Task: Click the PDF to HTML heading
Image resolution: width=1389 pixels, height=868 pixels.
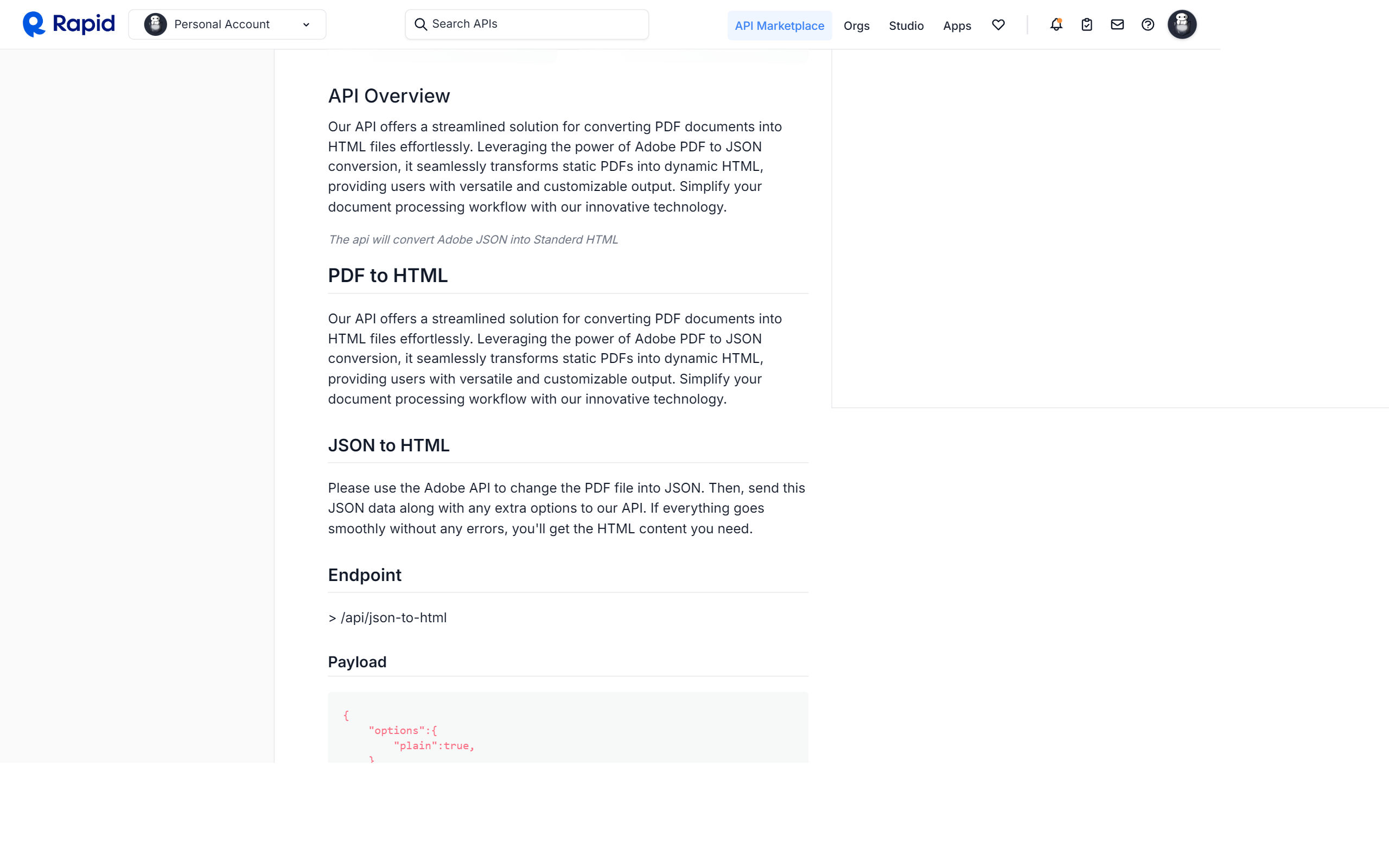Action: point(387,275)
